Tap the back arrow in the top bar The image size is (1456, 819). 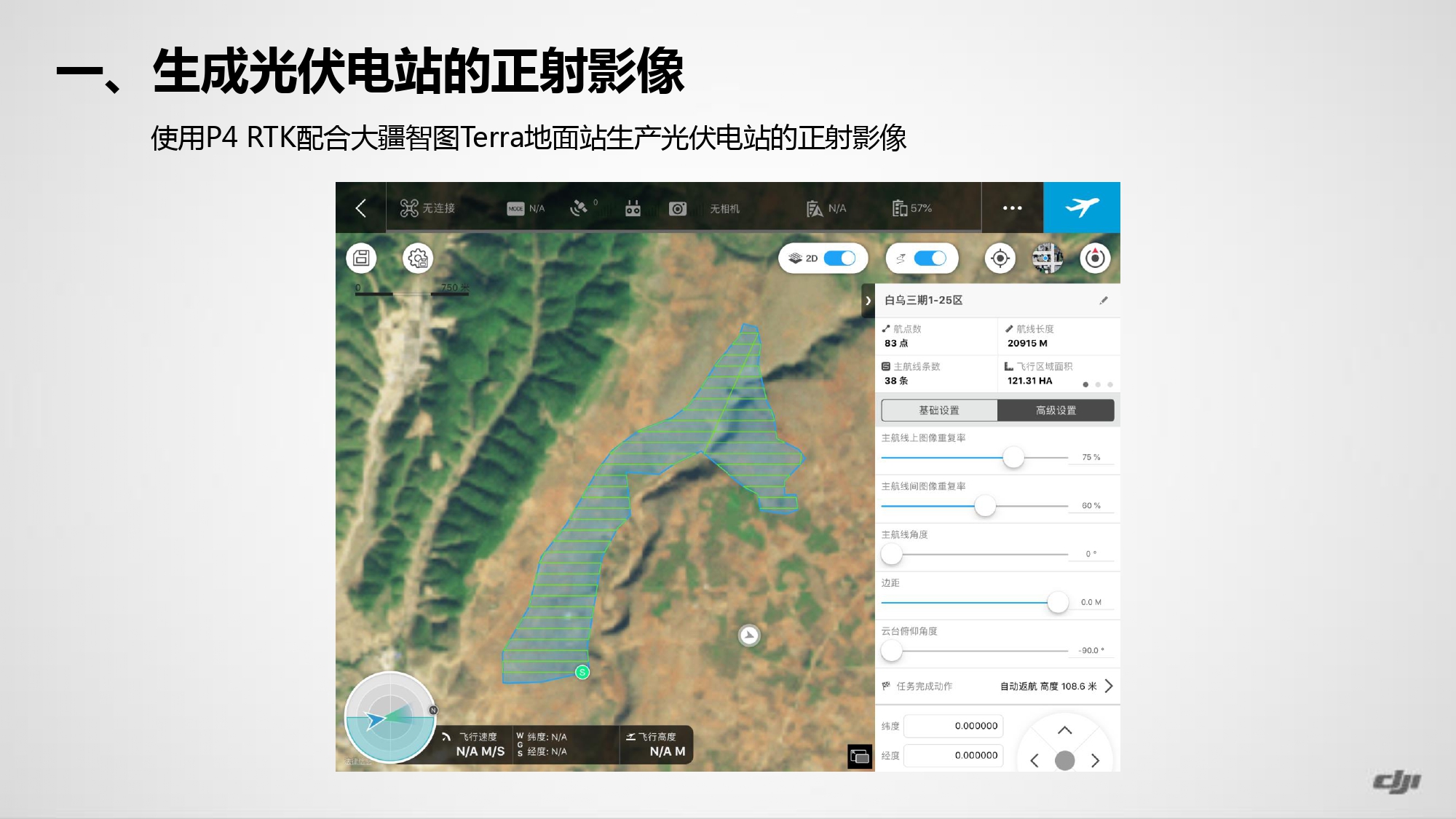click(360, 208)
